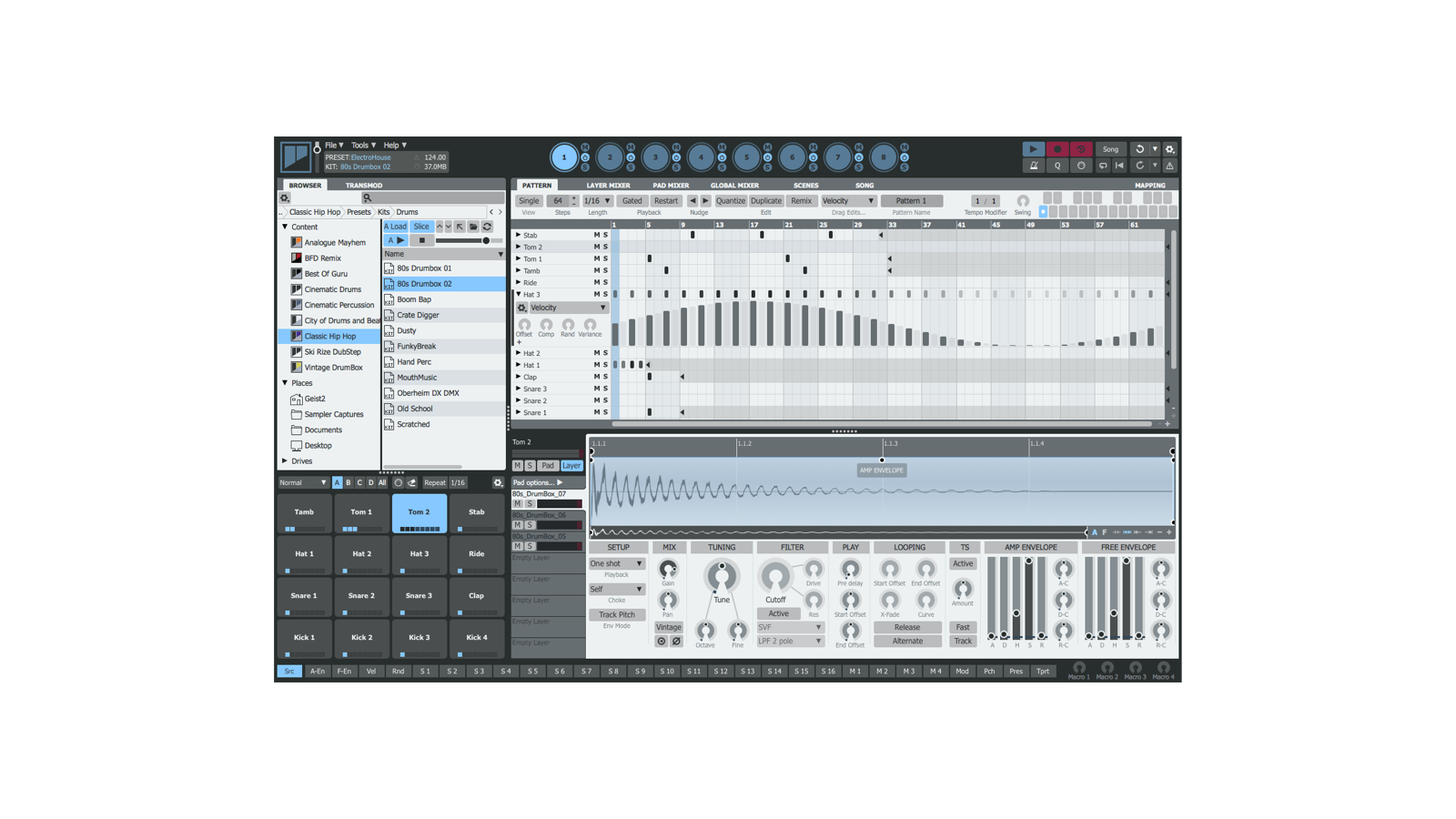Open the One shot playback dropdown
1456x819 pixels.
pos(616,563)
